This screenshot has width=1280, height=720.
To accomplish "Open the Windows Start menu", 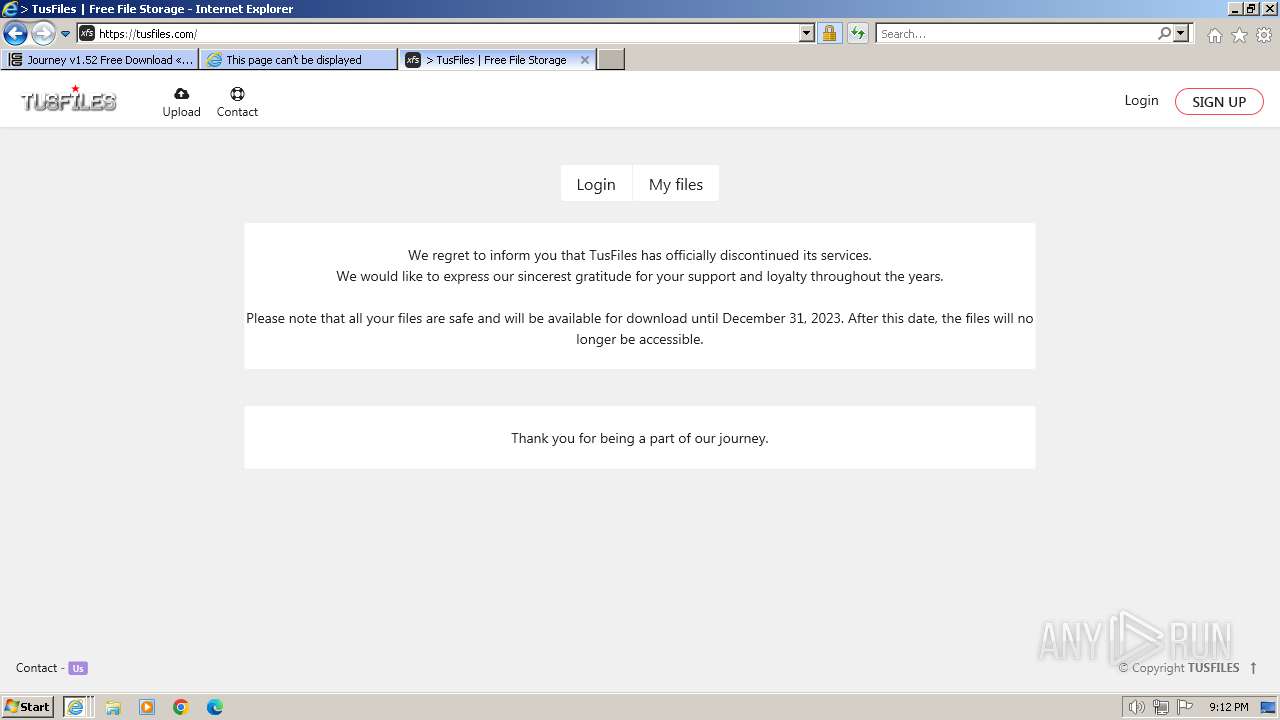I will (x=28, y=706).
